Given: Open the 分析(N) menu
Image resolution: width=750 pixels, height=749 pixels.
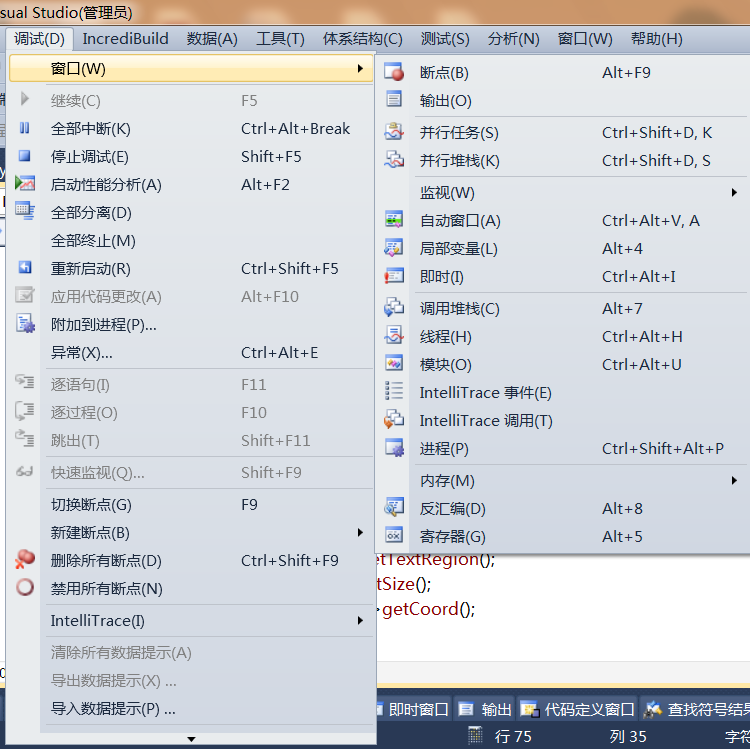Looking at the screenshot, I should pyautogui.click(x=513, y=39).
